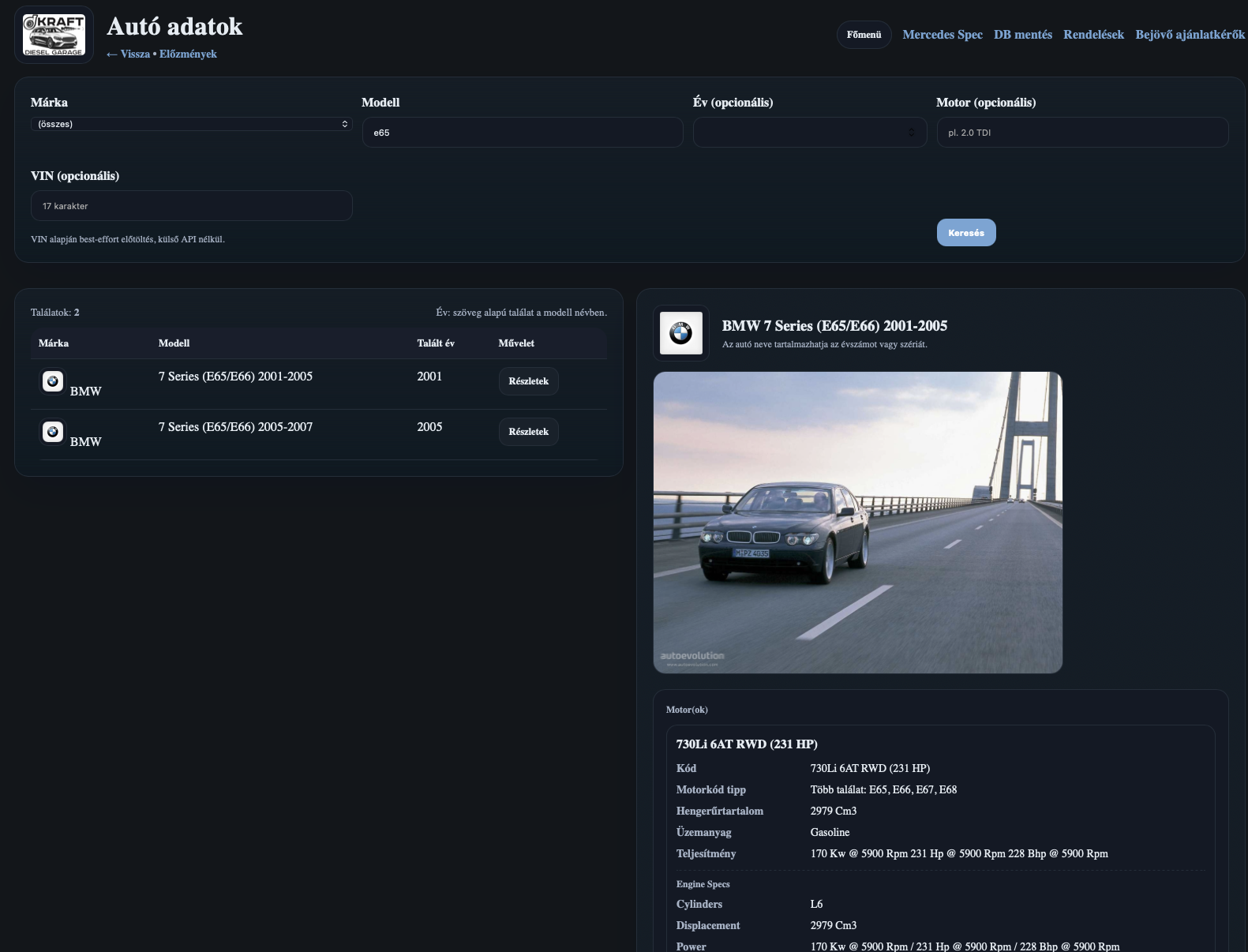Show Részletek for 7 Series 2005-2007
The height and width of the screenshot is (952, 1248).
[x=528, y=432]
